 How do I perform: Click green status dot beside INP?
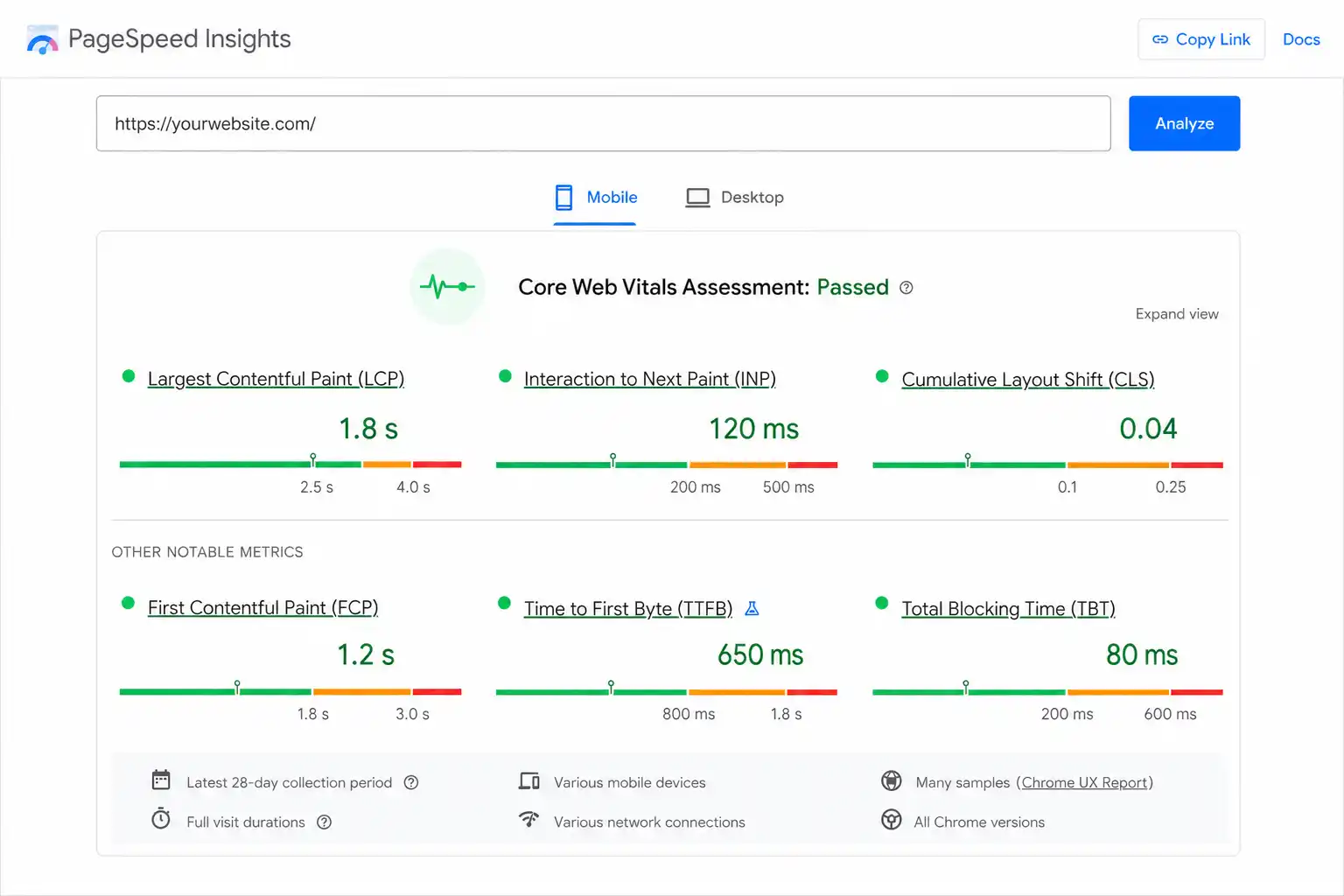(x=505, y=376)
